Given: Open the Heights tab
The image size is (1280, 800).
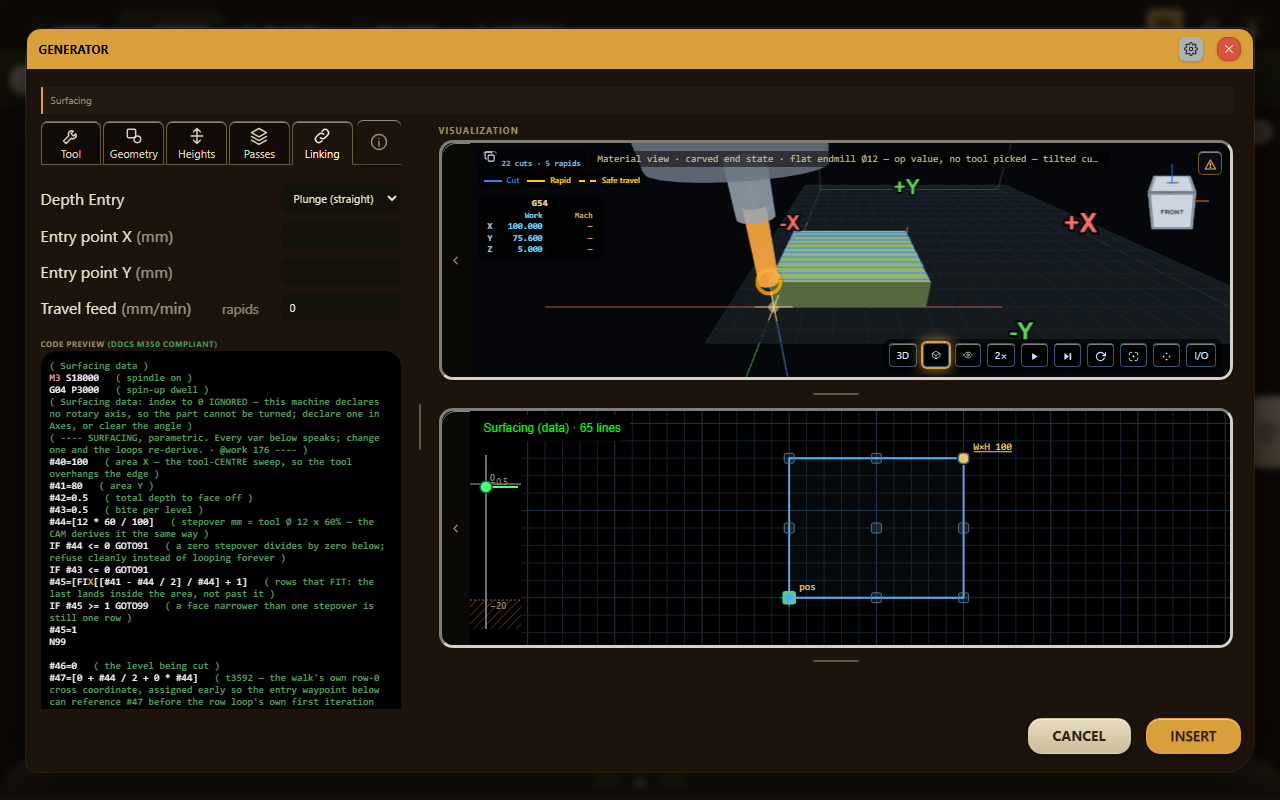Looking at the screenshot, I should point(196,143).
